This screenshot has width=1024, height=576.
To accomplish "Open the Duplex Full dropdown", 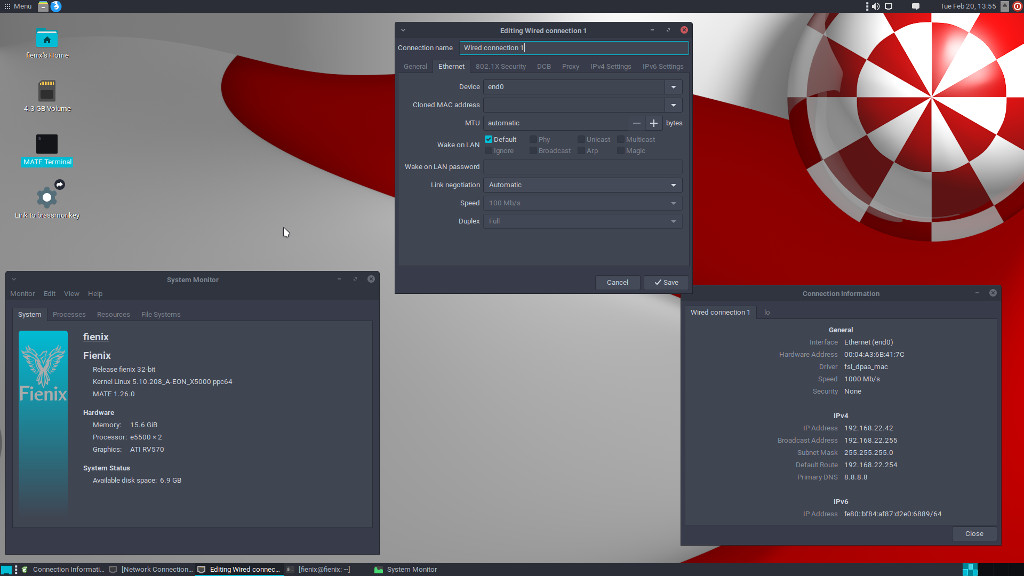I will coord(583,221).
